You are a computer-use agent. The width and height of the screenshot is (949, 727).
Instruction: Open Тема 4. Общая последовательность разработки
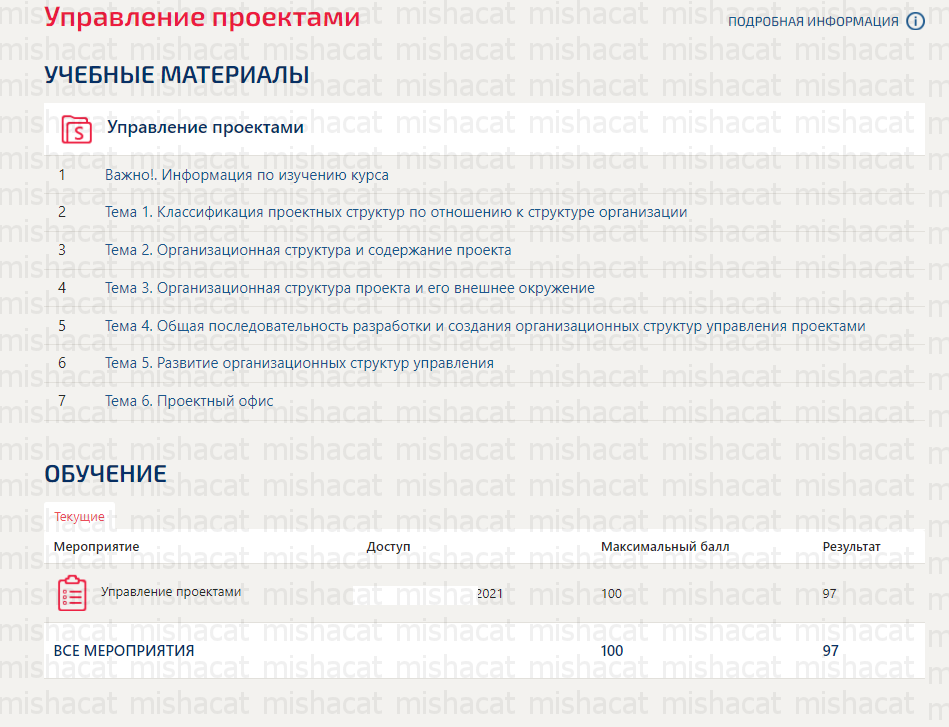(485, 326)
